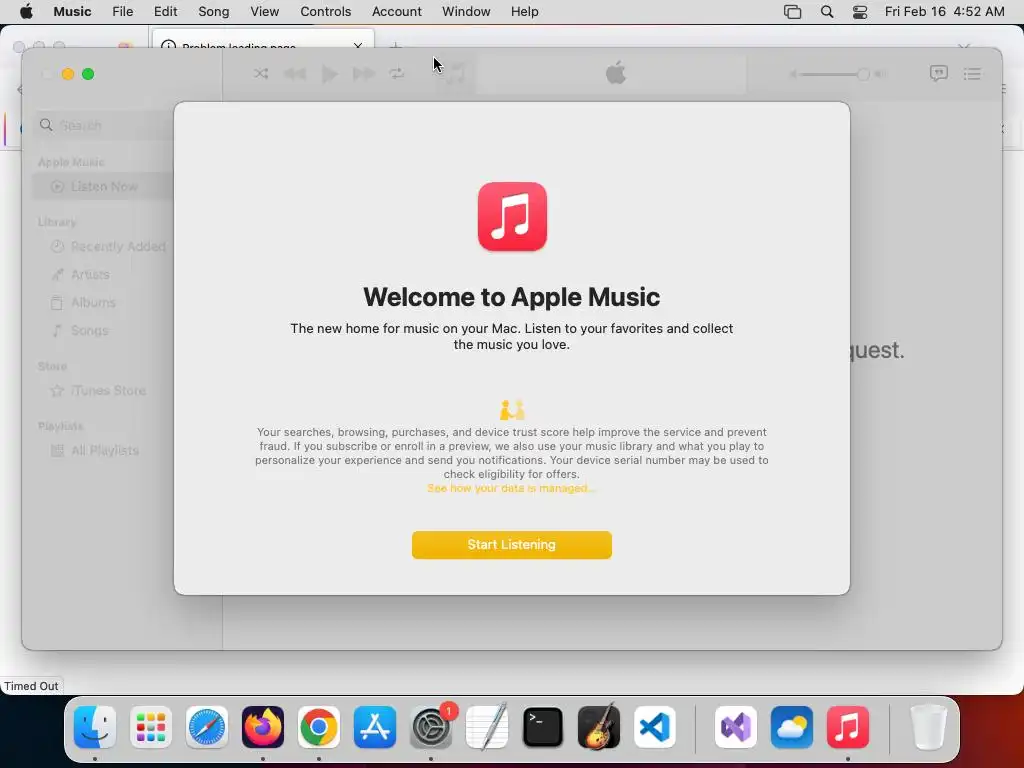
Task: Open Control Center from menu bar
Action: [x=860, y=12]
